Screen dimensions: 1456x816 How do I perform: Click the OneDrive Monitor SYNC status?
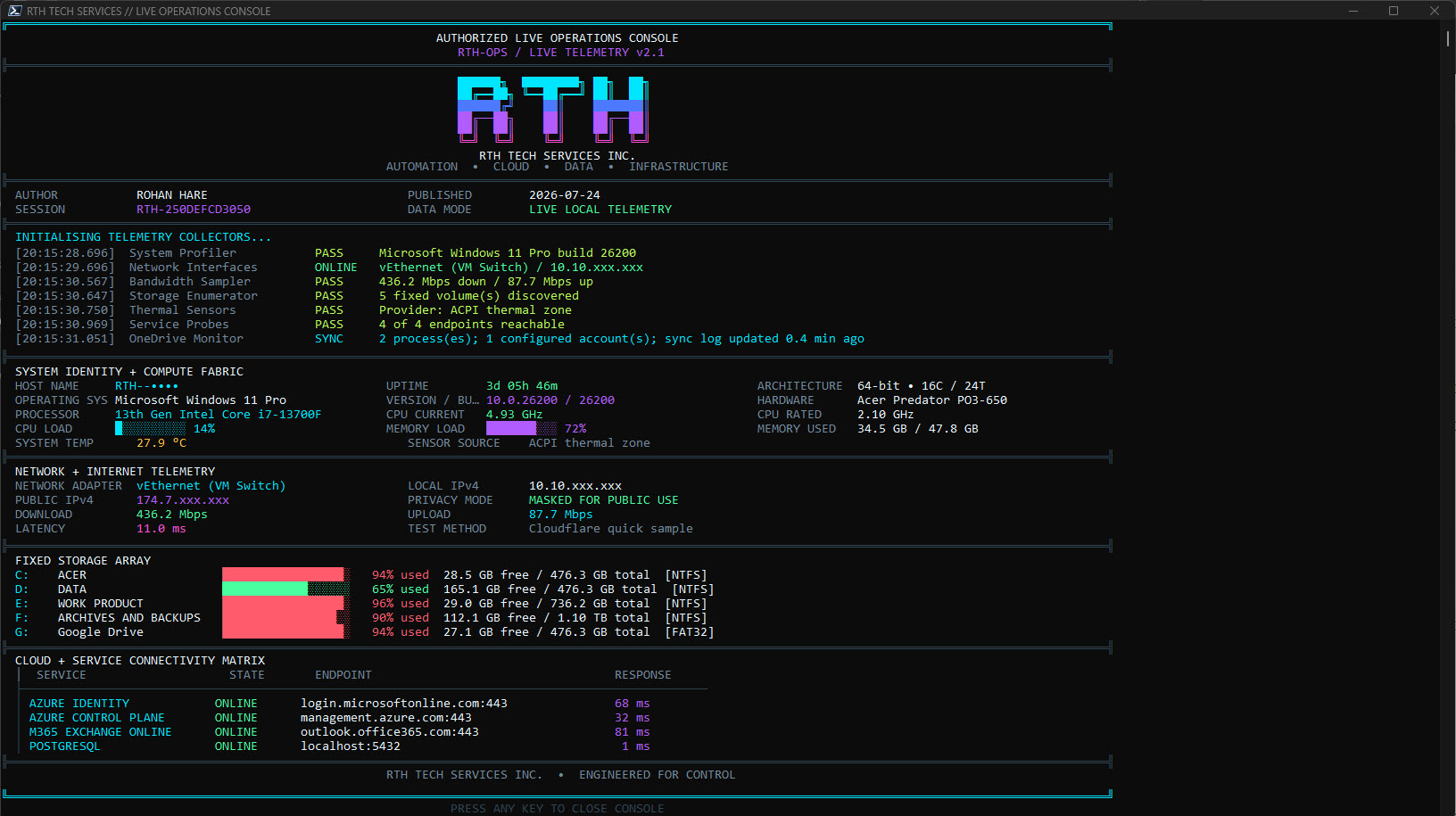click(329, 339)
